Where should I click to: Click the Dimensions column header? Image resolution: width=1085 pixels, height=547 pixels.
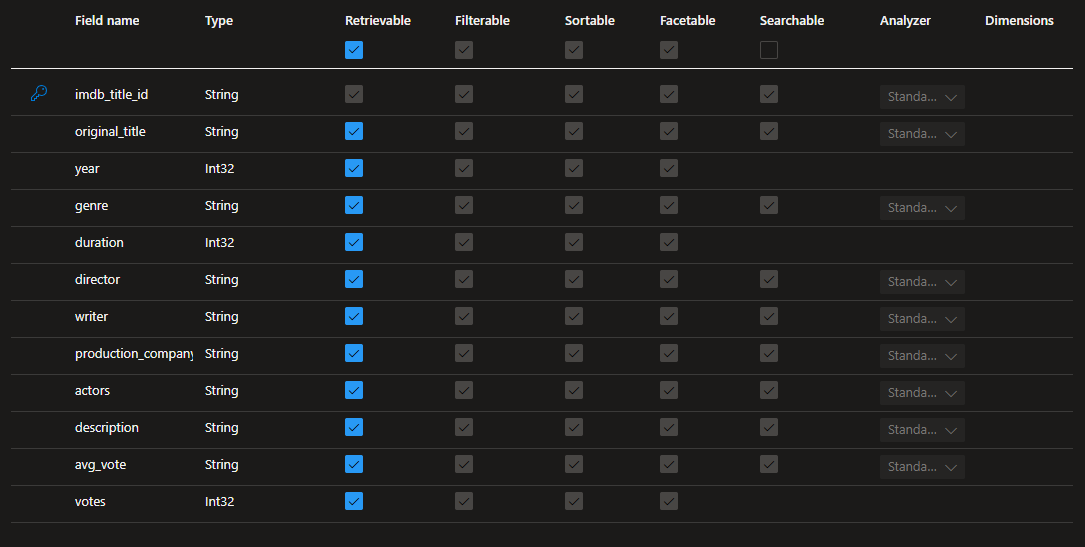pyautogui.click(x=1019, y=21)
